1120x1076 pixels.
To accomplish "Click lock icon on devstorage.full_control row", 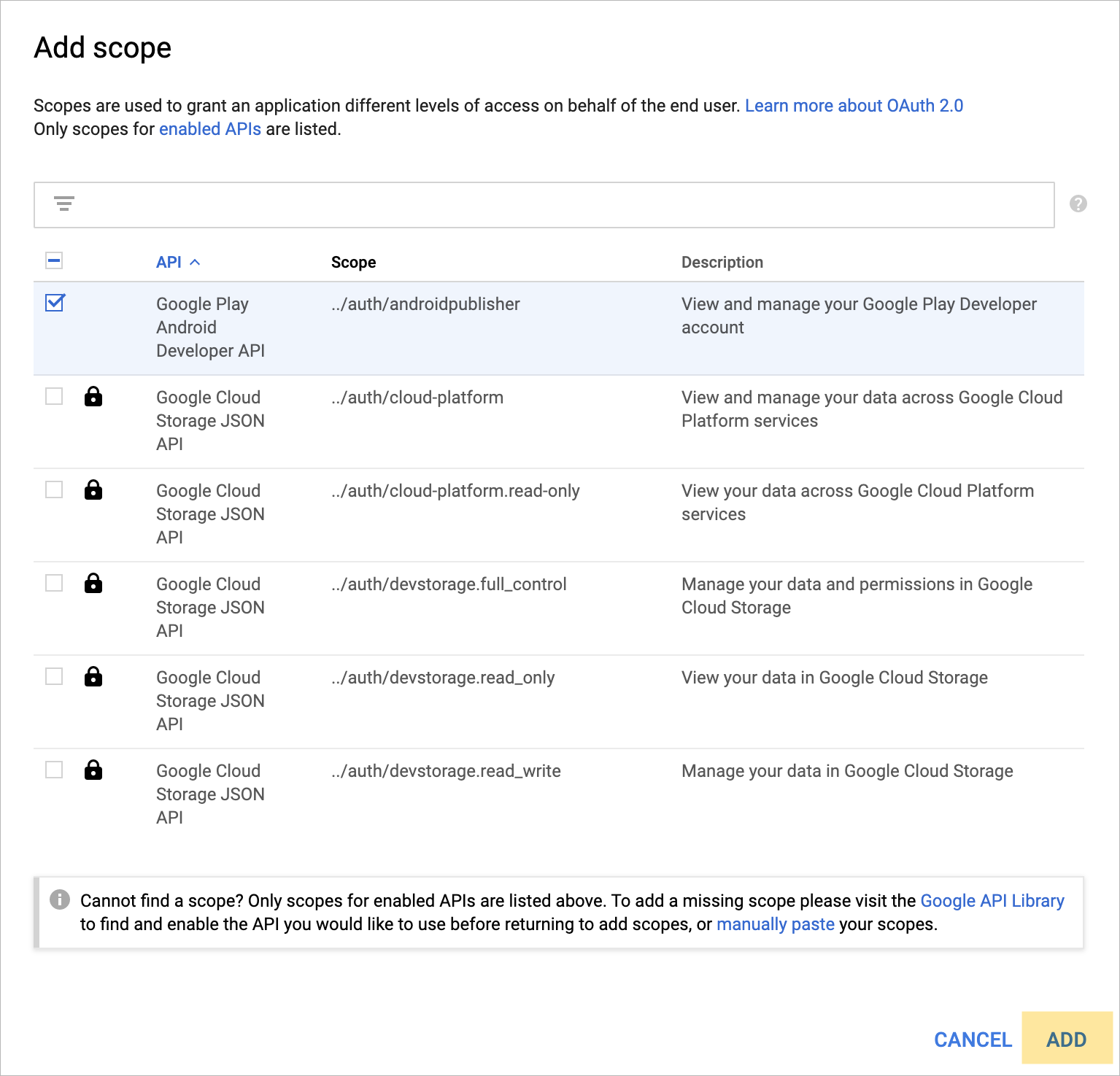I will [93, 584].
